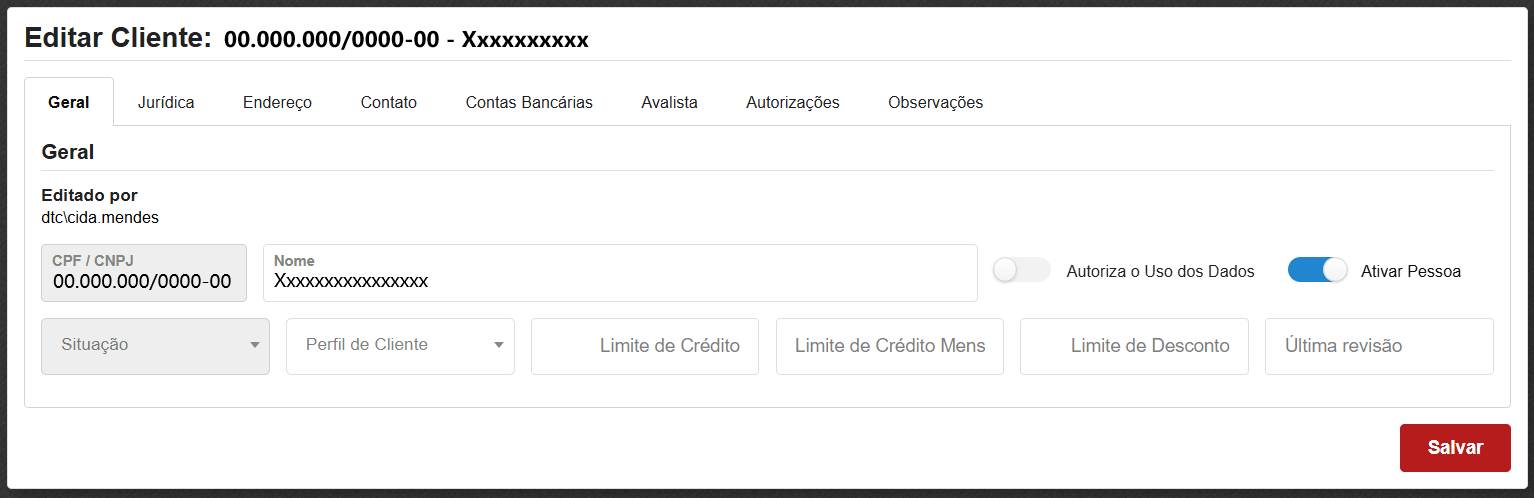
Task: Show the Observações tab
Action: 935,102
